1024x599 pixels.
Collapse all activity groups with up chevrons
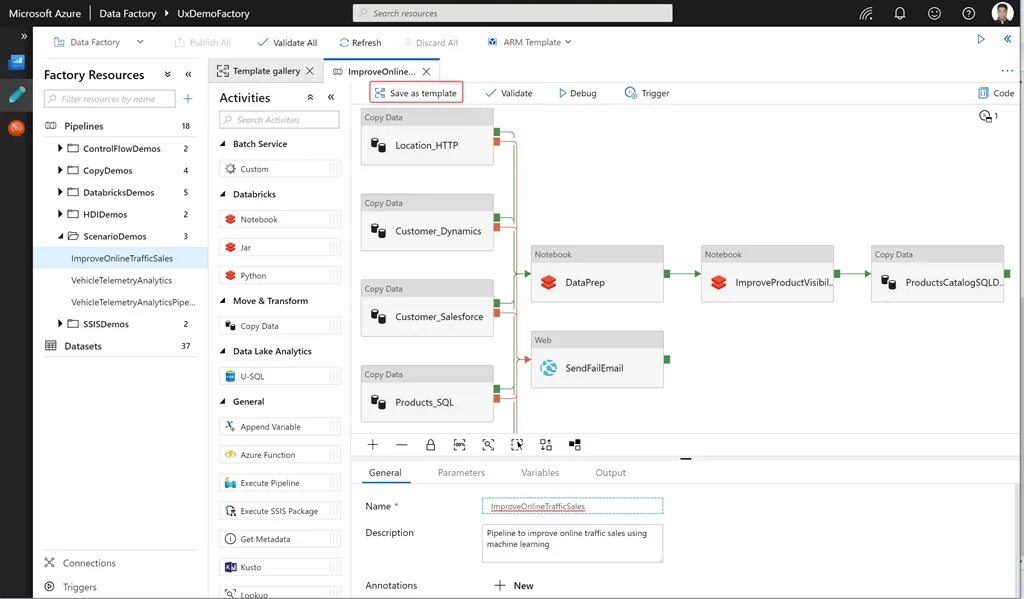tap(310, 97)
